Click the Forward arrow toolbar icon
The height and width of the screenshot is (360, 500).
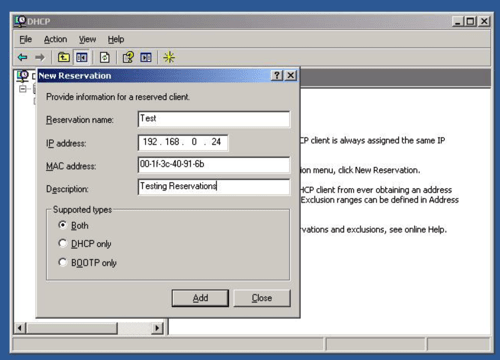click(x=40, y=57)
